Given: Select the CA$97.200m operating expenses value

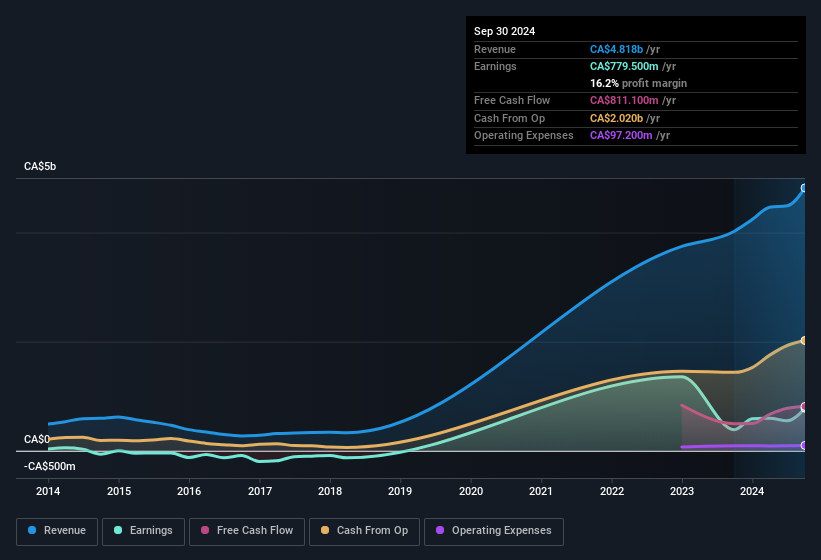Looking at the screenshot, I should click(621, 136).
